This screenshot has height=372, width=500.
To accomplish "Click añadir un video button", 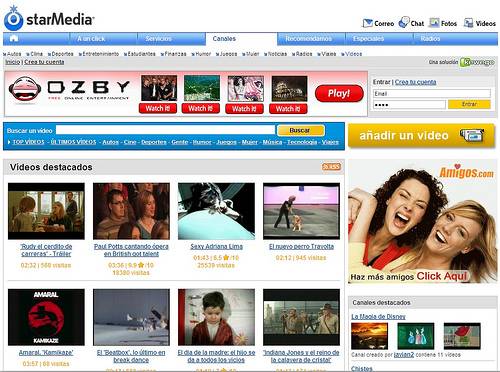I will pyautogui.click(x=421, y=135).
